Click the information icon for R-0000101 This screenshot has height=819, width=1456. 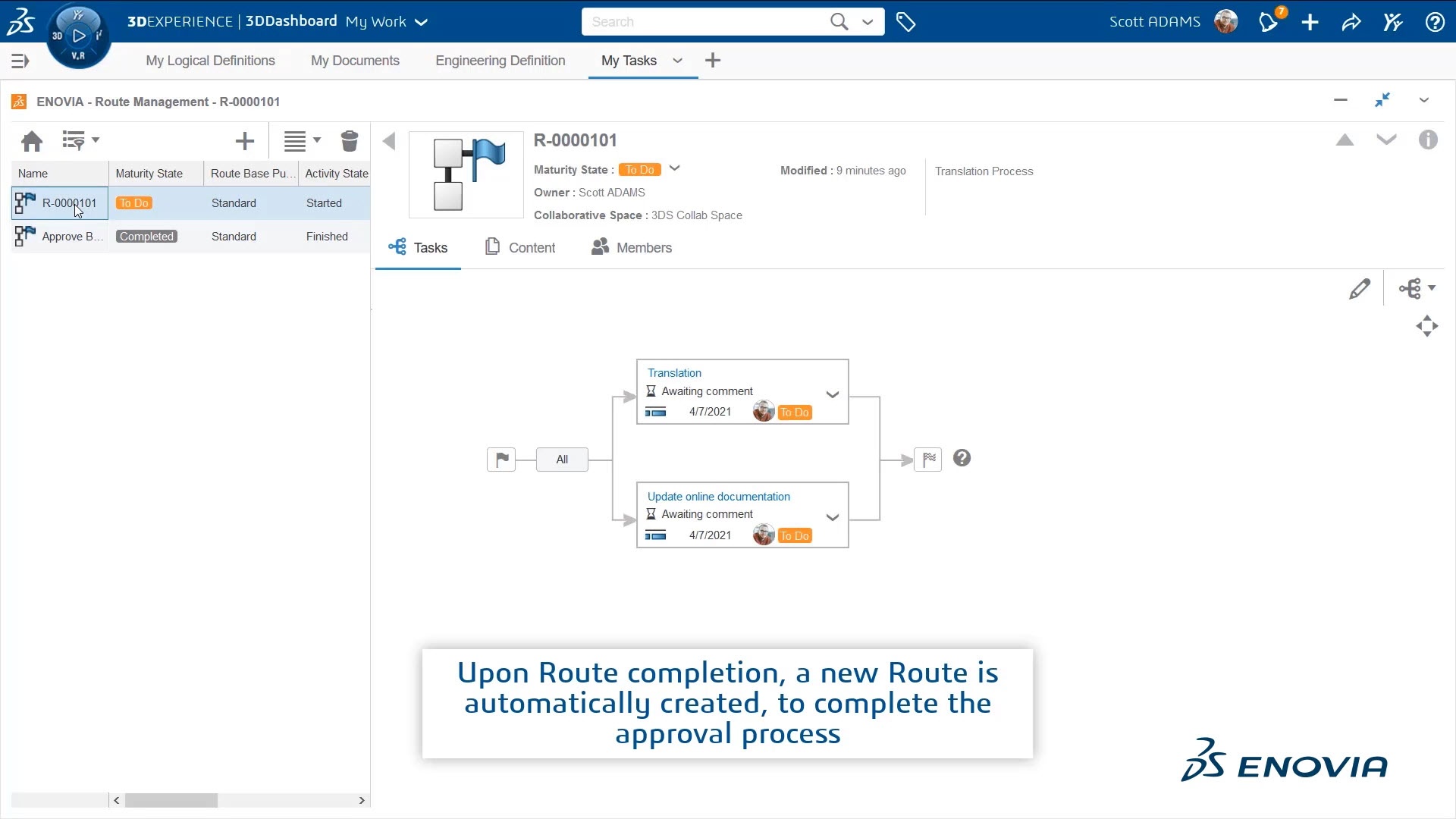(1428, 140)
